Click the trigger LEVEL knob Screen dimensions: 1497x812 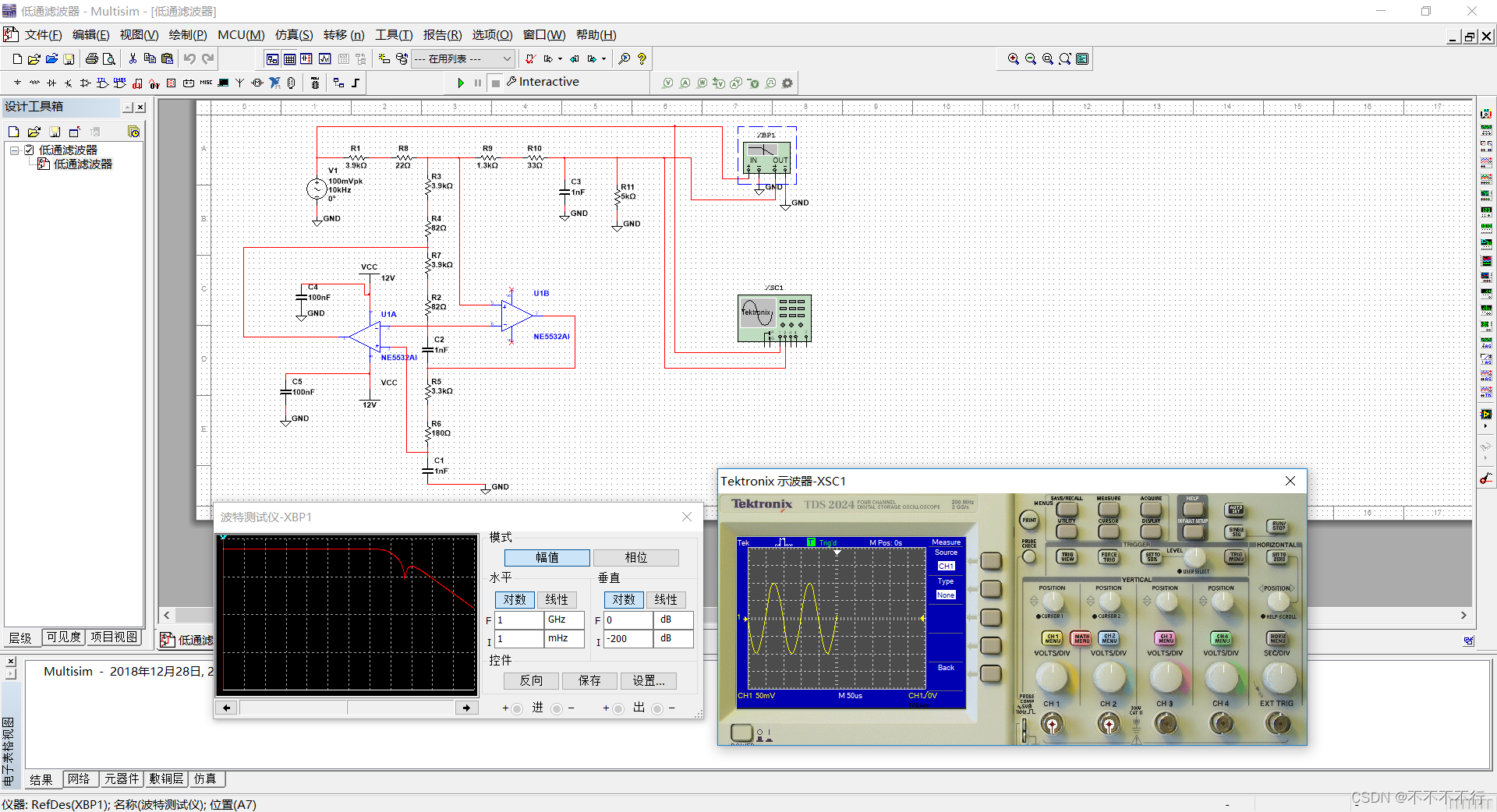[x=1194, y=558]
